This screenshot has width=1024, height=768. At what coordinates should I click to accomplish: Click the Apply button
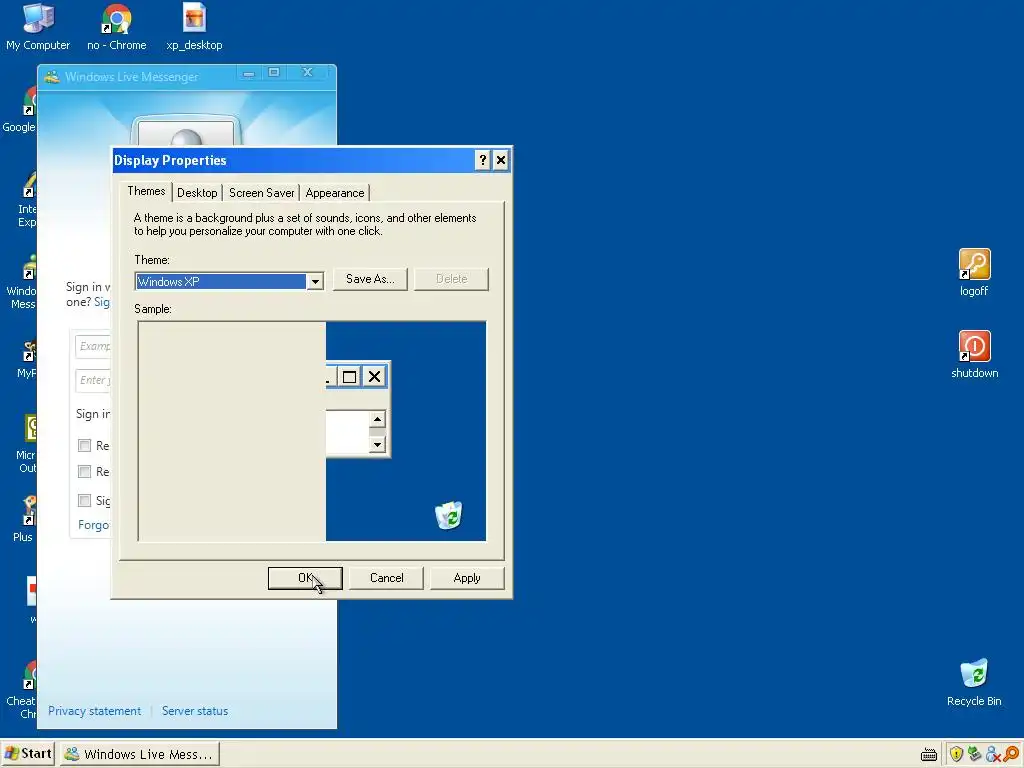(x=467, y=578)
